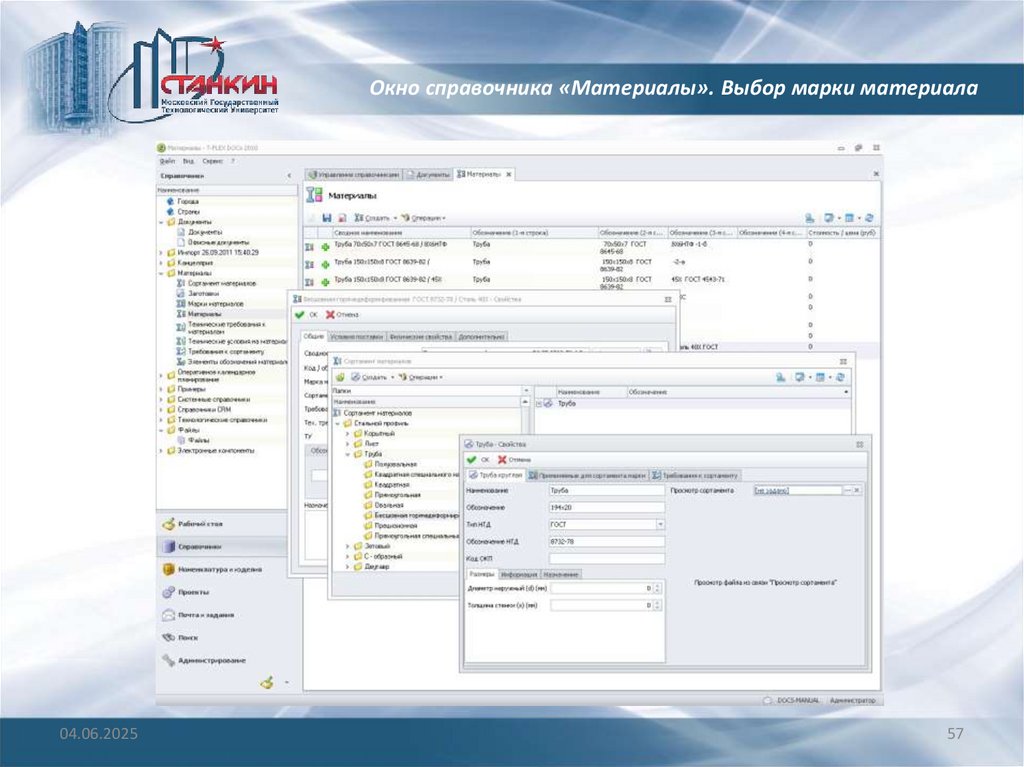Open the Сервис menu
The image size is (1024, 767).
coord(213,161)
